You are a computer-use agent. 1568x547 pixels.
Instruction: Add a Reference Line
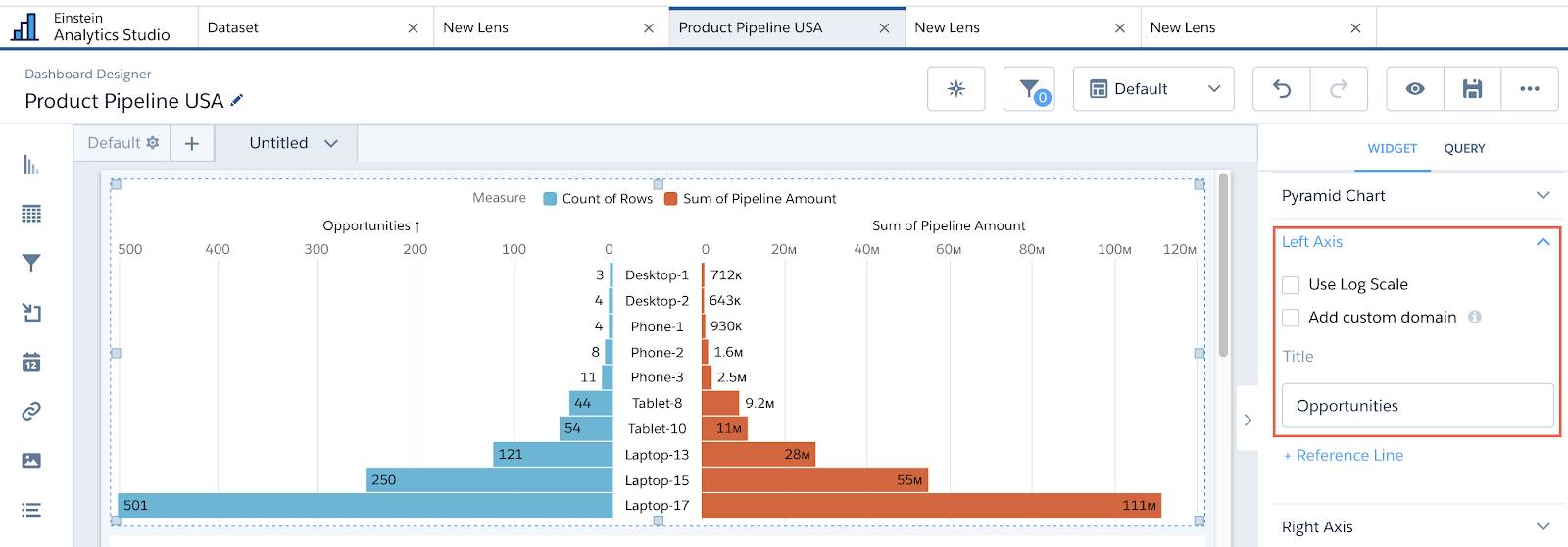1344,455
